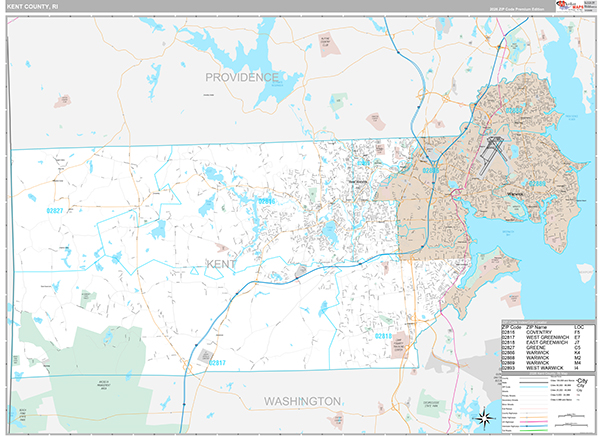The width and height of the screenshot is (600, 436).
Task: Click 02816 code in the index table
Action: tap(508, 332)
